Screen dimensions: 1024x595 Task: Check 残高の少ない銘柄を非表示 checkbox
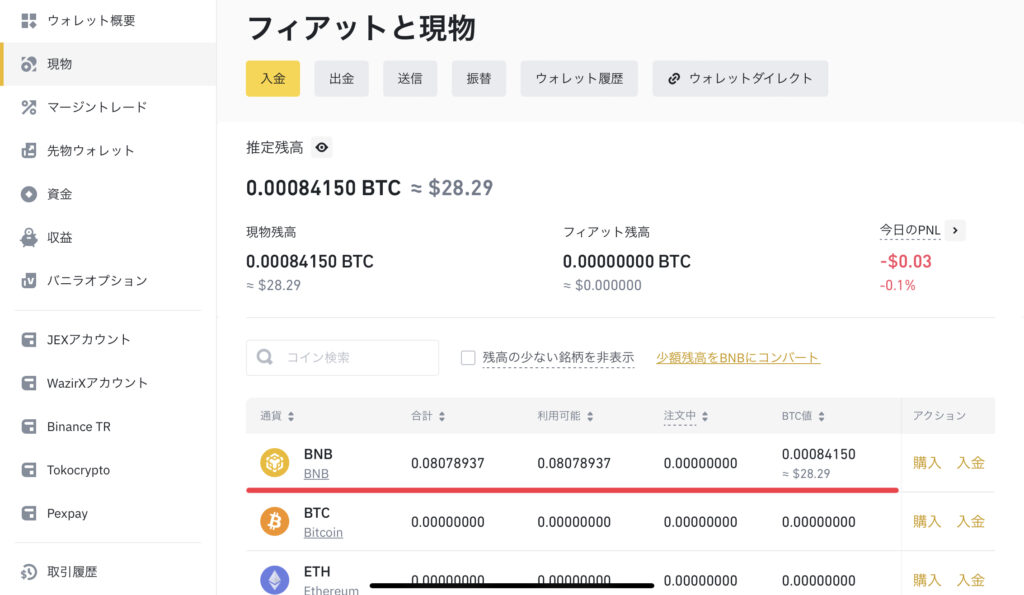click(468, 358)
